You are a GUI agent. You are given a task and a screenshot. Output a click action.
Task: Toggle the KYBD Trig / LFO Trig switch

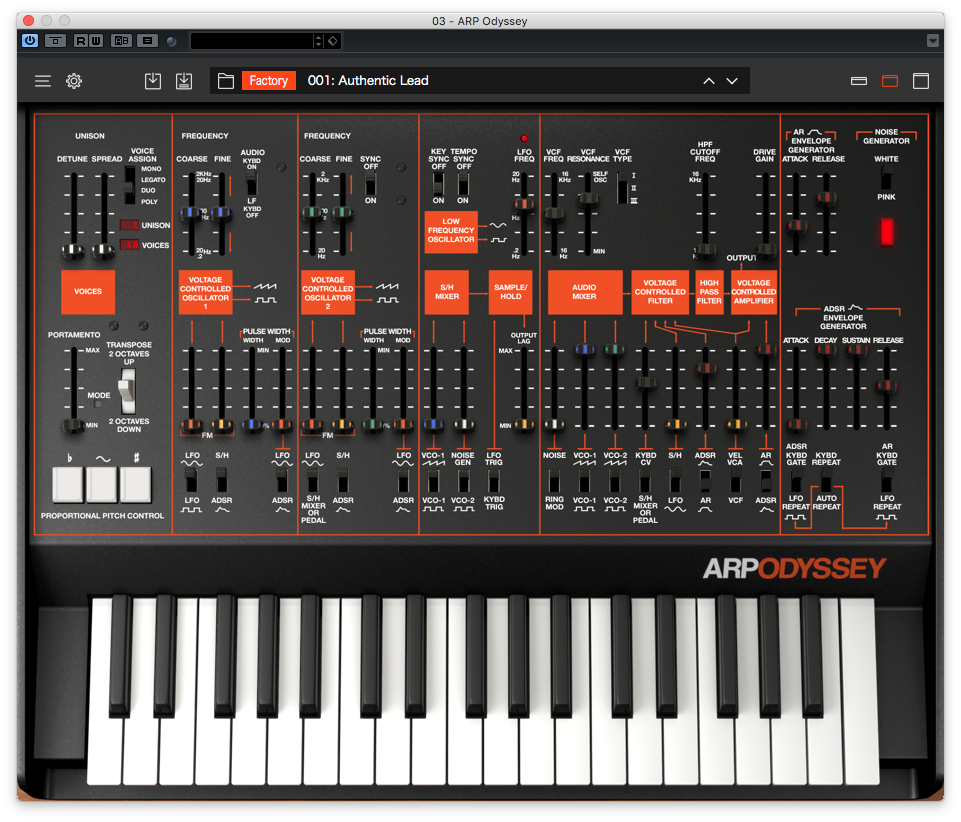494,482
